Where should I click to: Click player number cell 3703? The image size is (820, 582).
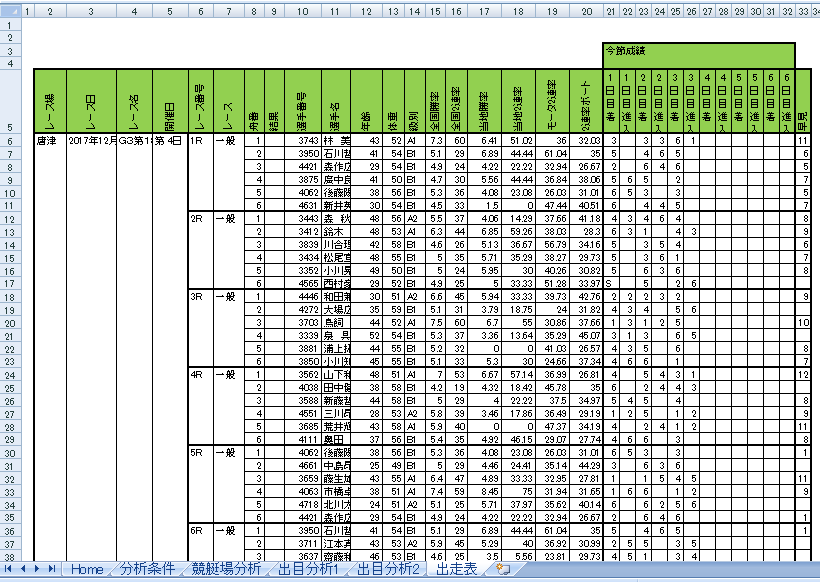pos(303,323)
